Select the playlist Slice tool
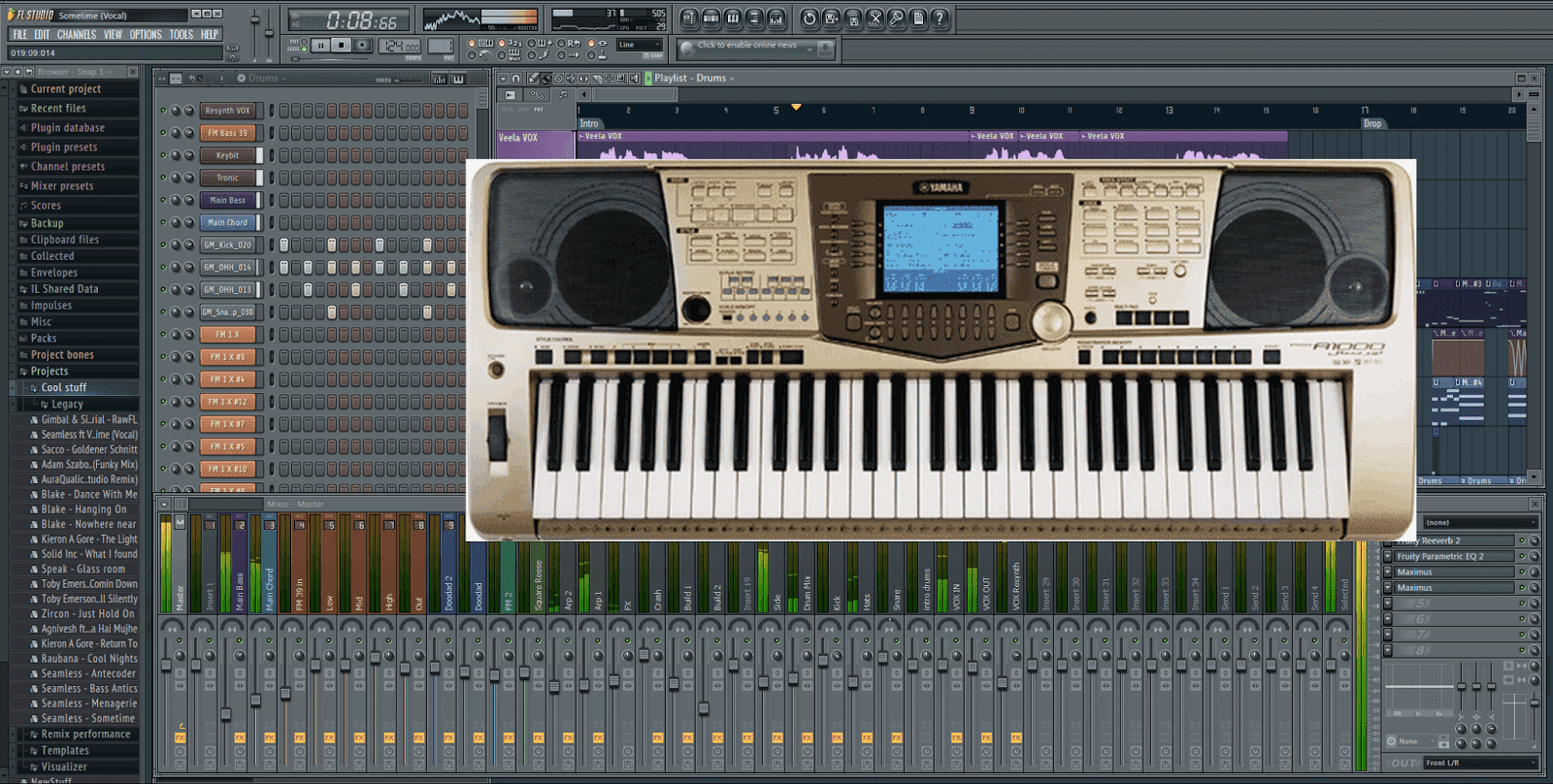 coord(597,78)
